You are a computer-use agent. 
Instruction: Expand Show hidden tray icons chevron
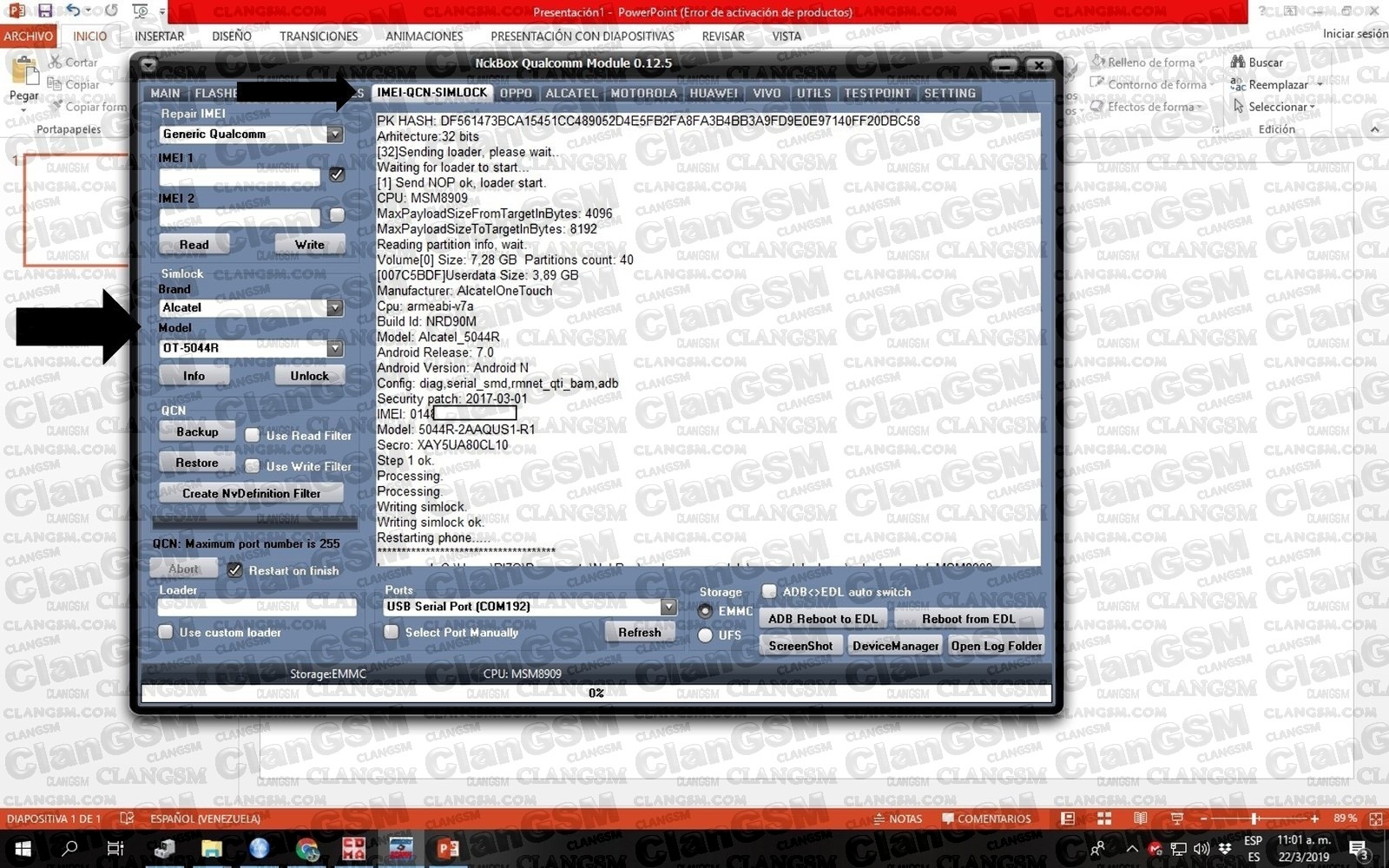click(x=1132, y=849)
